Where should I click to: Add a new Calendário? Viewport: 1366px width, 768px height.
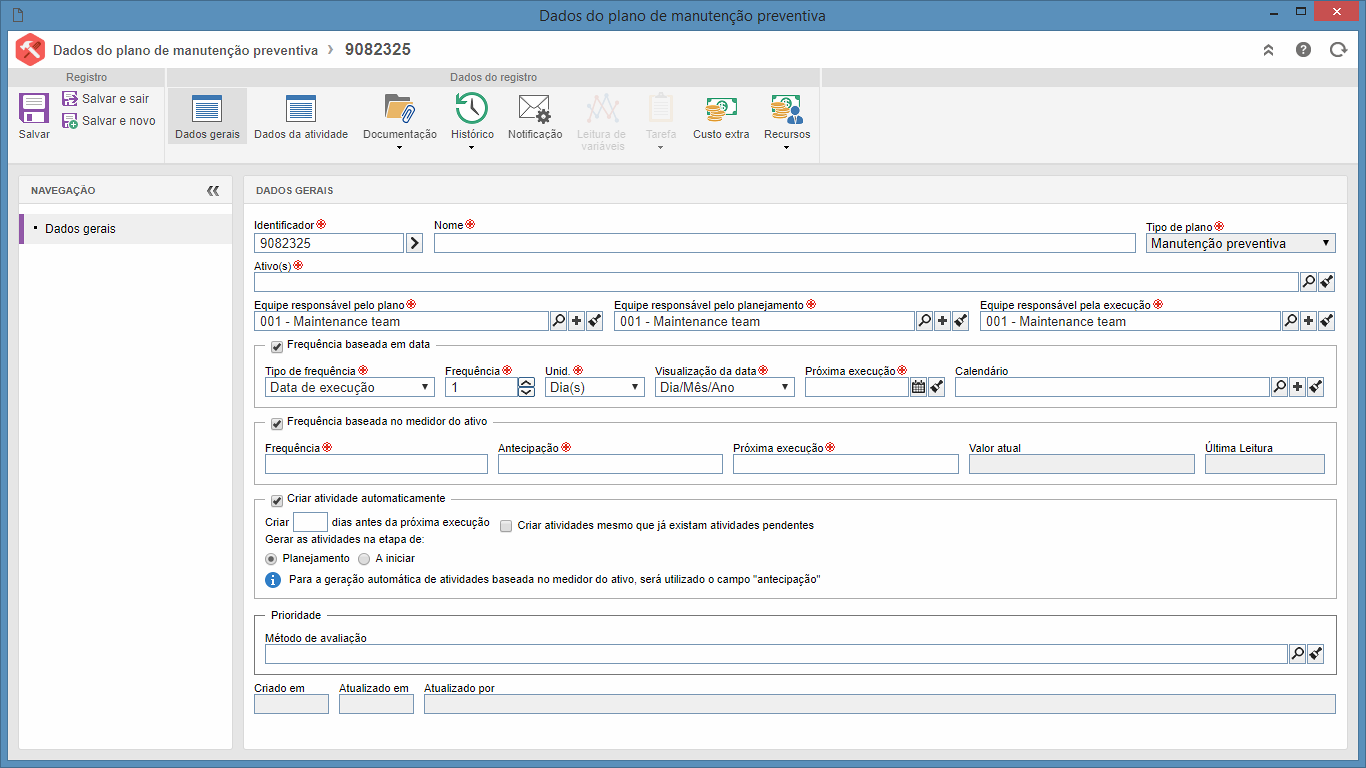(1298, 387)
